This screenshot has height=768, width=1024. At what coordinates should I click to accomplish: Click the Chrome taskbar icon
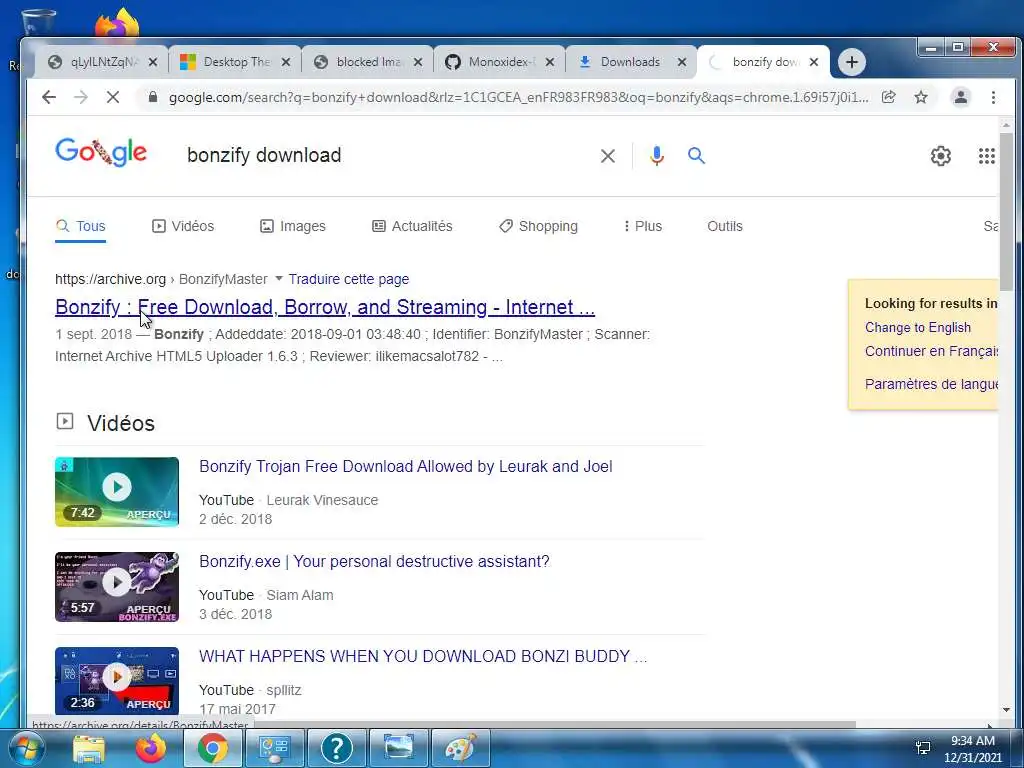click(x=213, y=748)
